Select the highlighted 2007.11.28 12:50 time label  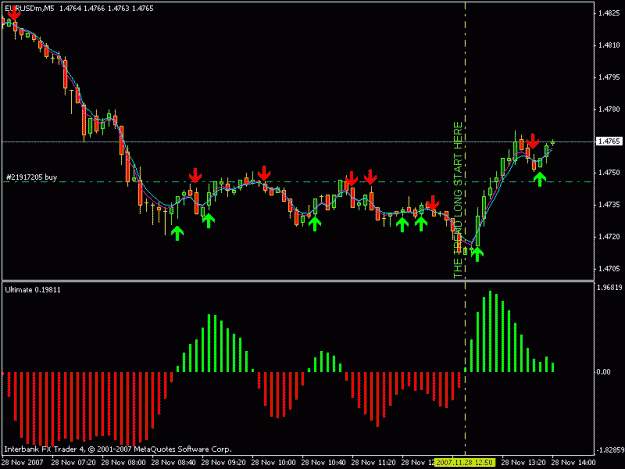[x=465, y=462]
